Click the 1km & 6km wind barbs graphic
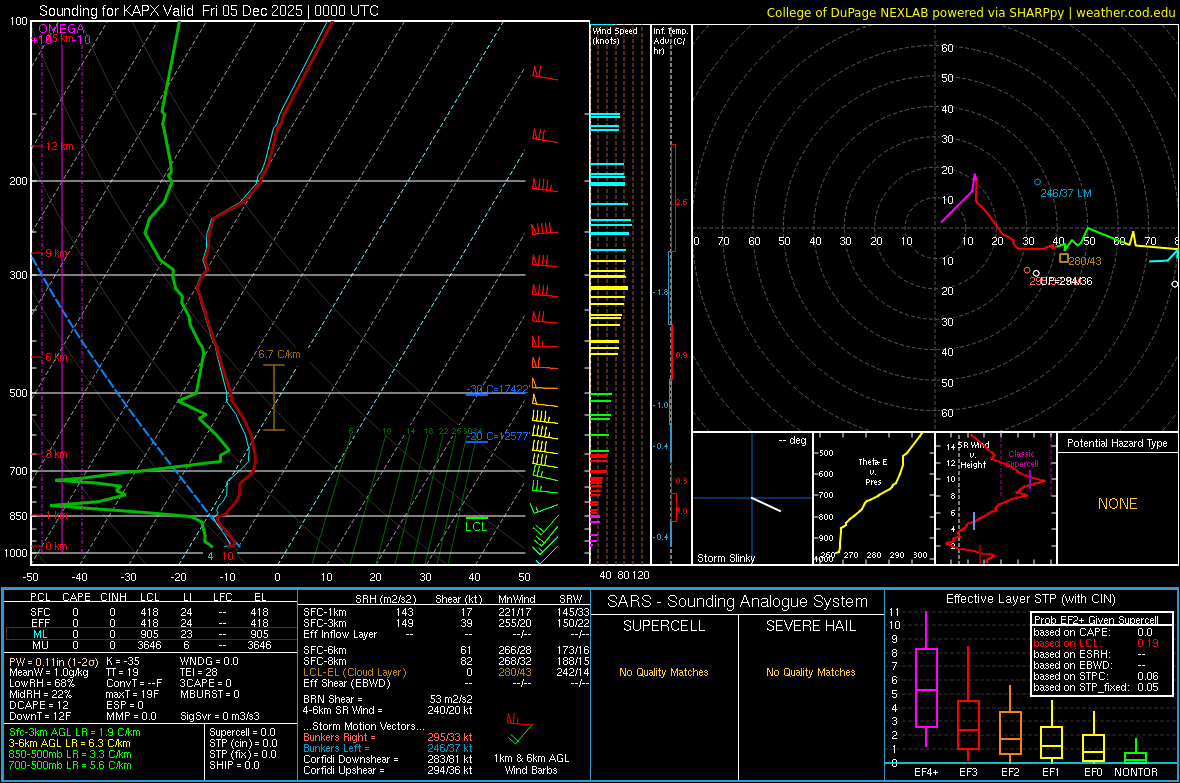Screen dimensions: 1180x783 pos(519,729)
